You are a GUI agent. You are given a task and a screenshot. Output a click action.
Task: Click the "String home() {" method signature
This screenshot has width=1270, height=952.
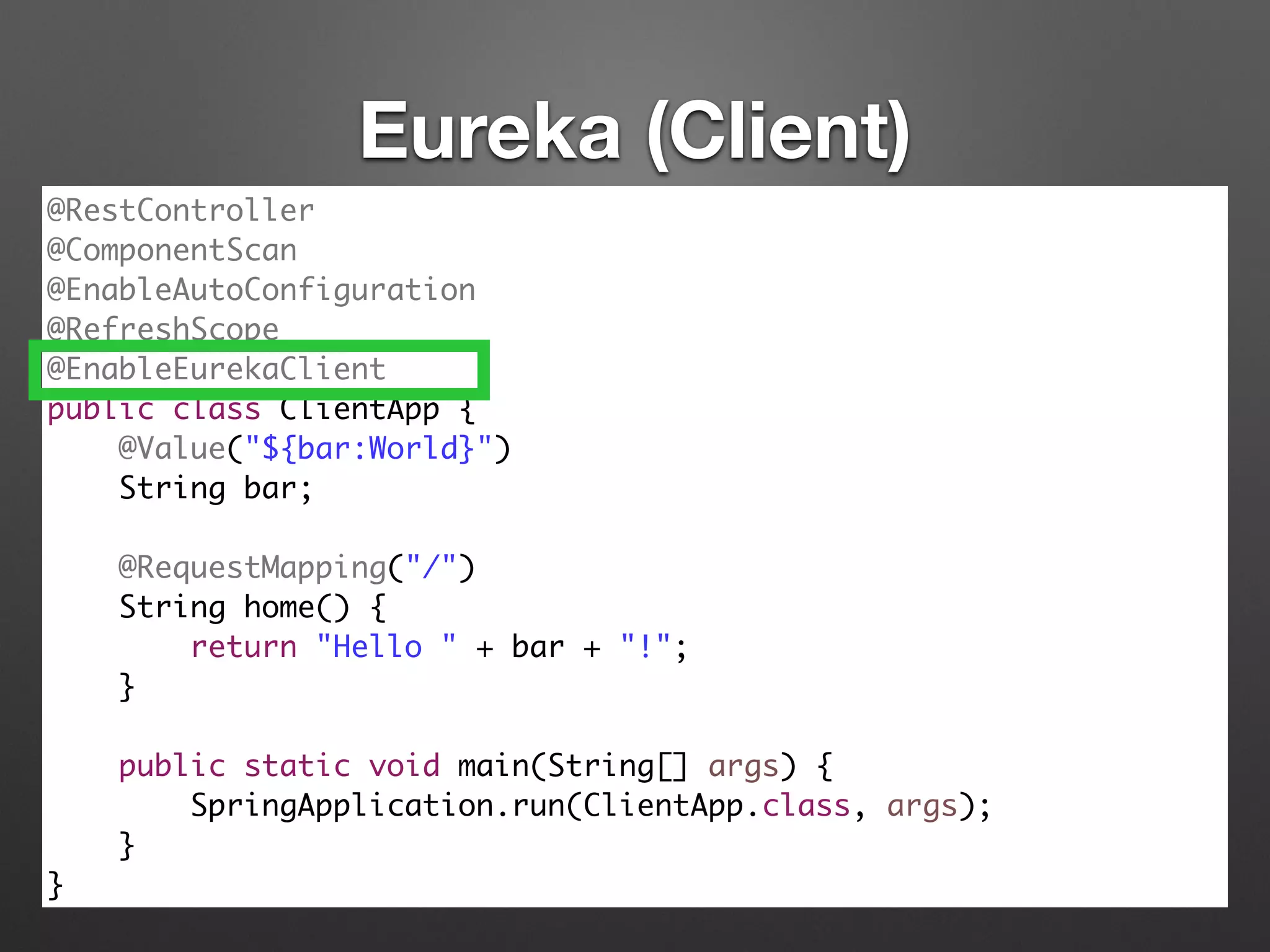253,607
